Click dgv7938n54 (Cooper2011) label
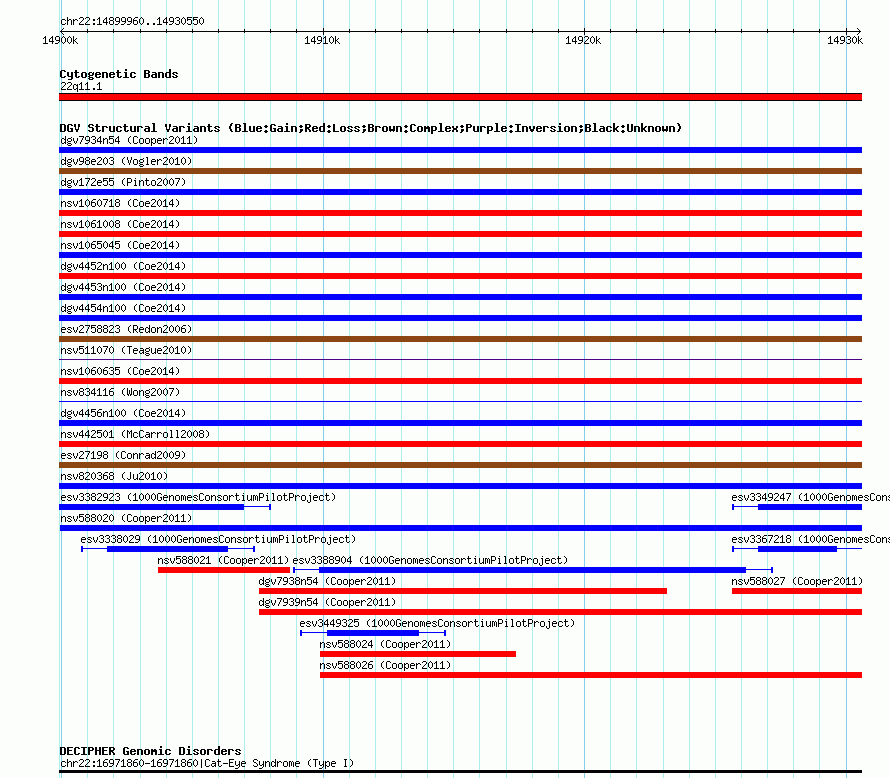 click(x=327, y=582)
